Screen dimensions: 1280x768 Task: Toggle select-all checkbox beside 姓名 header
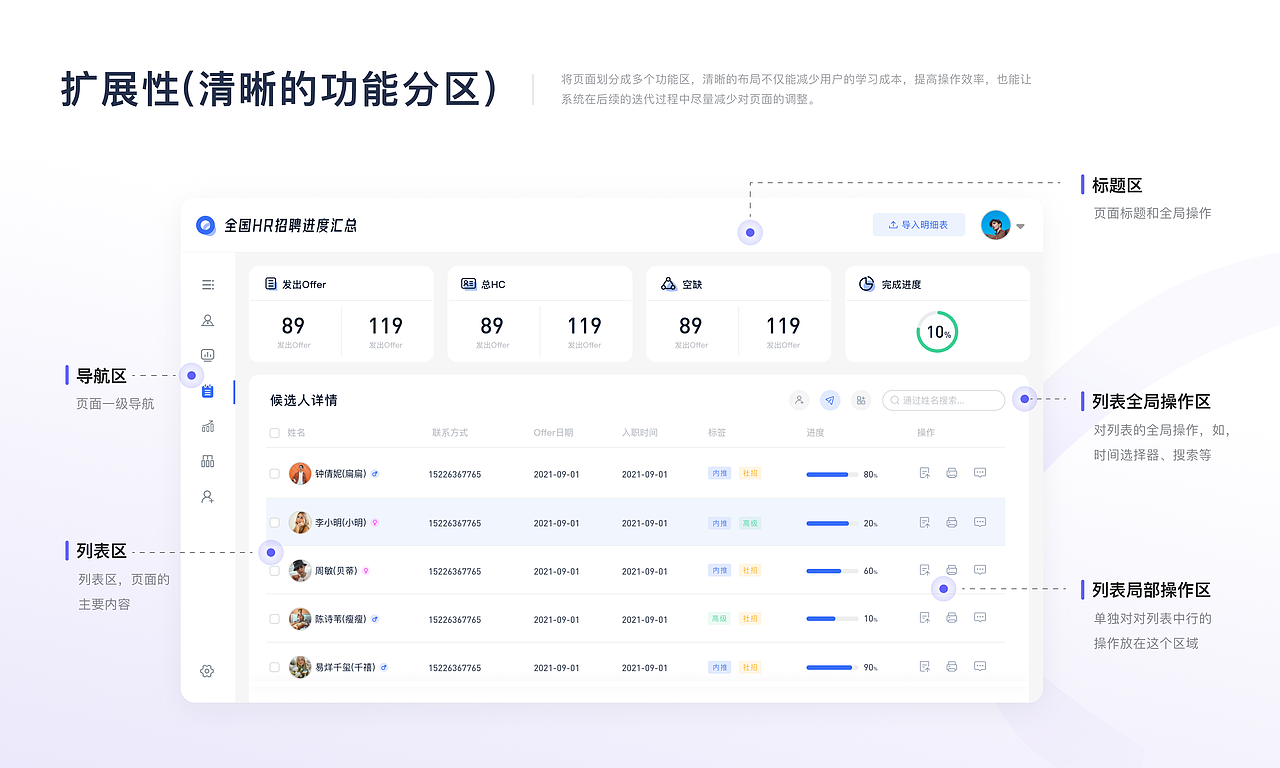pyautogui.click(x=275, y=433)
